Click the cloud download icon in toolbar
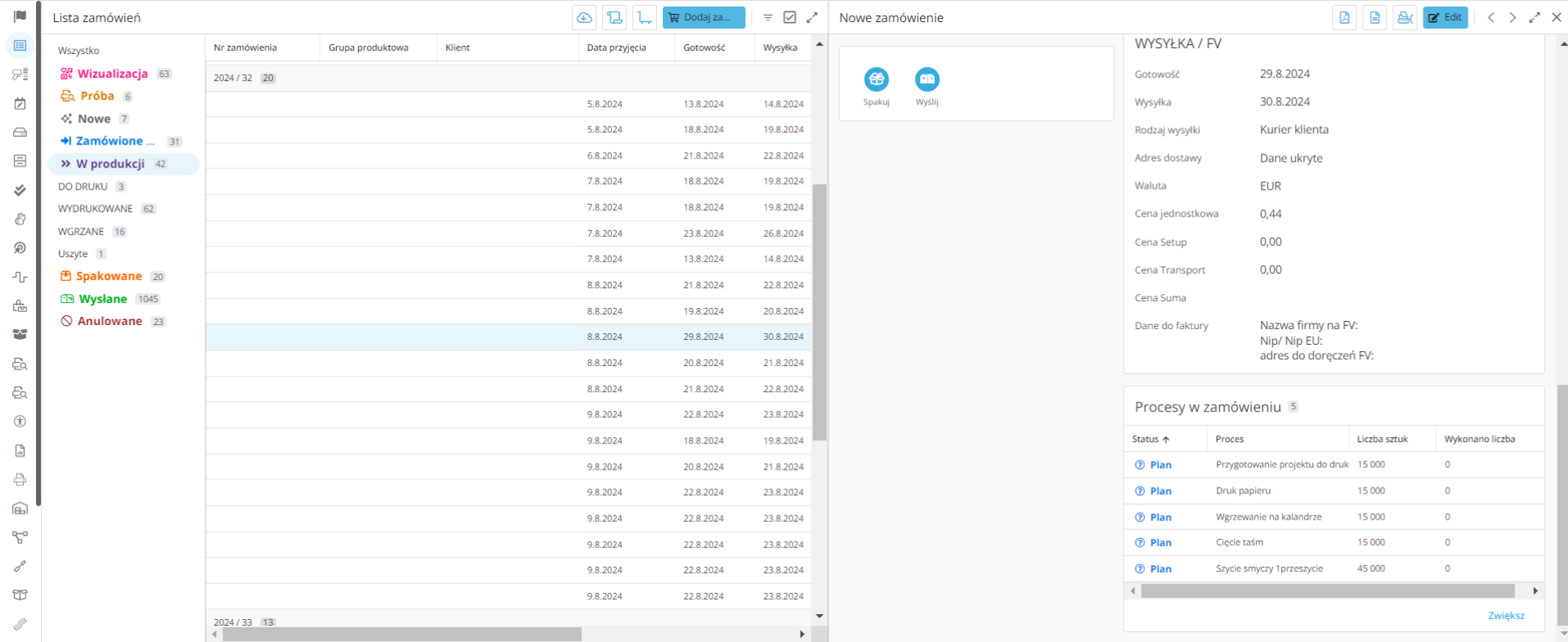 point(584,18)
